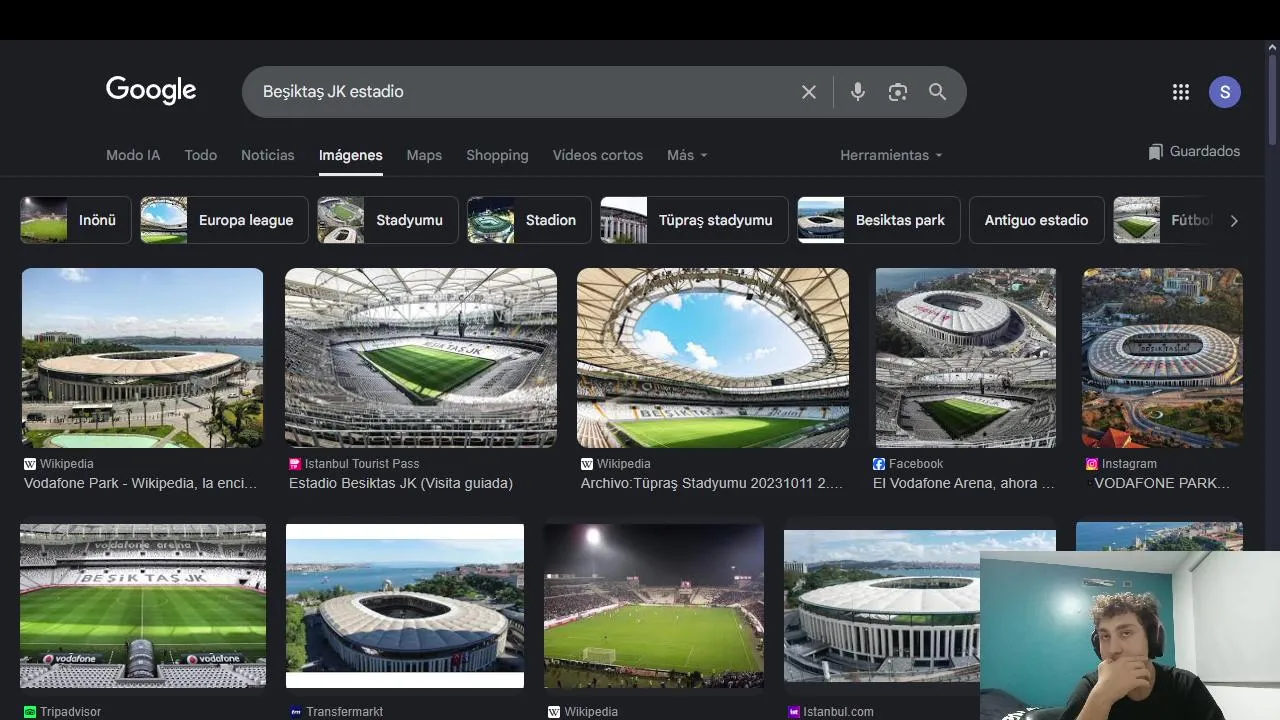1280x720 pixels.
Task: Click Istanbul Tourist Pass source label
Action: pos(362,464)
